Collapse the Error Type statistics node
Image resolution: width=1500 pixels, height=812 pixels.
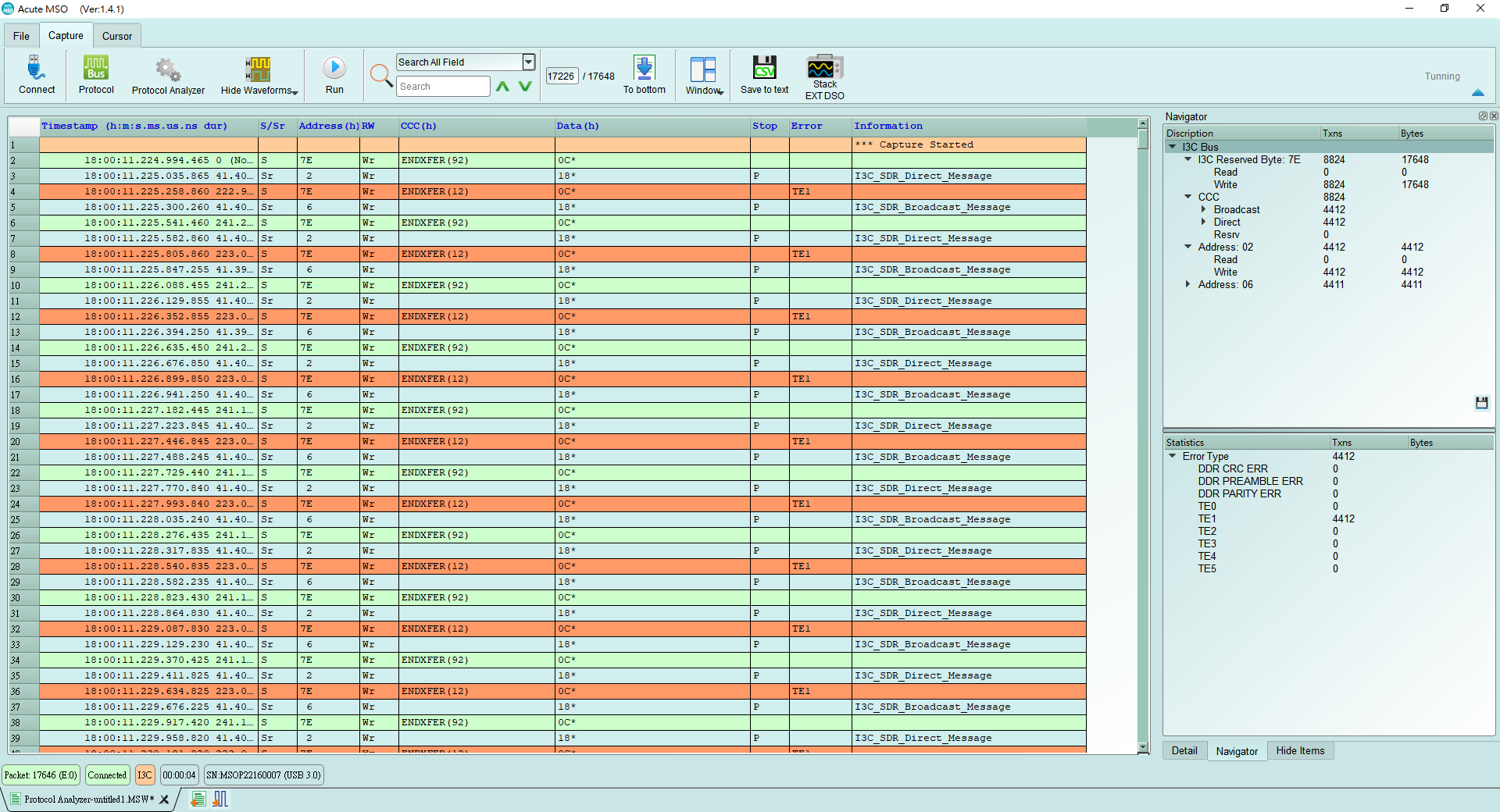(1173, 456)
